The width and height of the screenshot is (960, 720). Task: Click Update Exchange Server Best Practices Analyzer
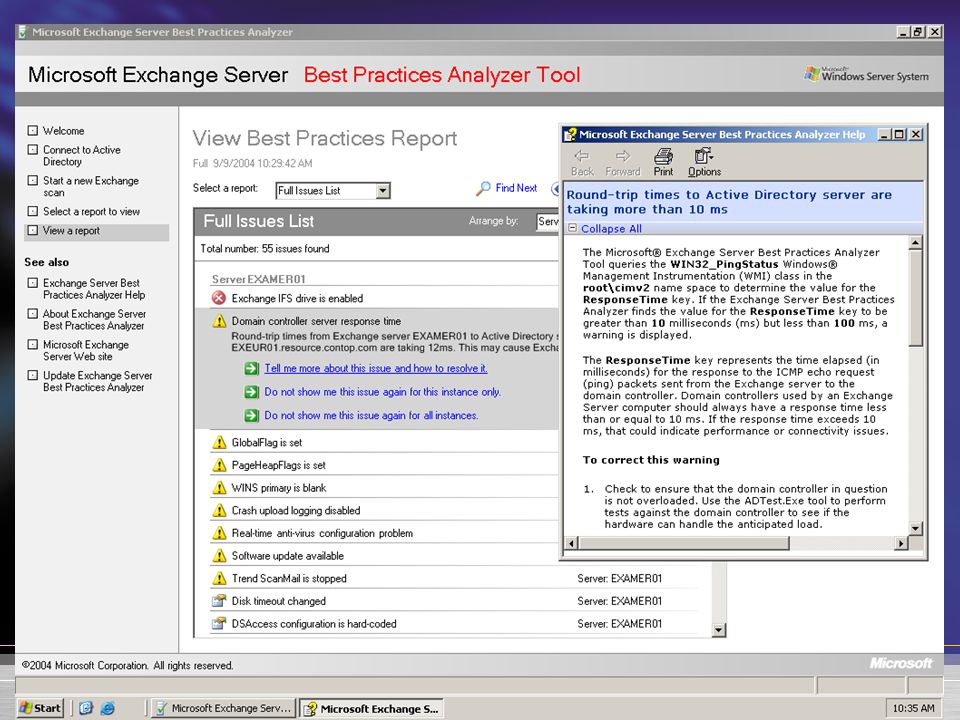[97, 381]
